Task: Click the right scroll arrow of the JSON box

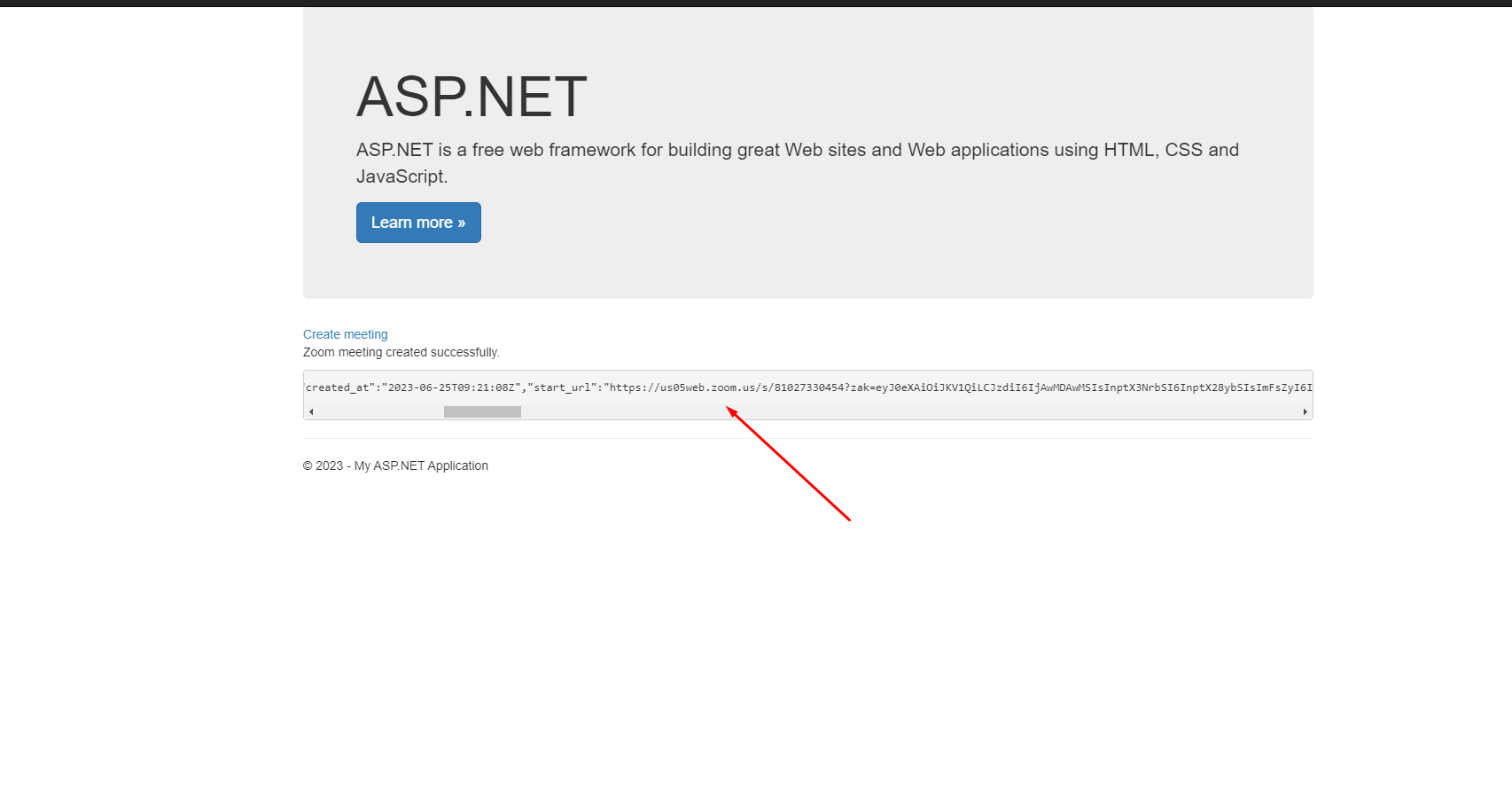Action: tap(1305, 411)
